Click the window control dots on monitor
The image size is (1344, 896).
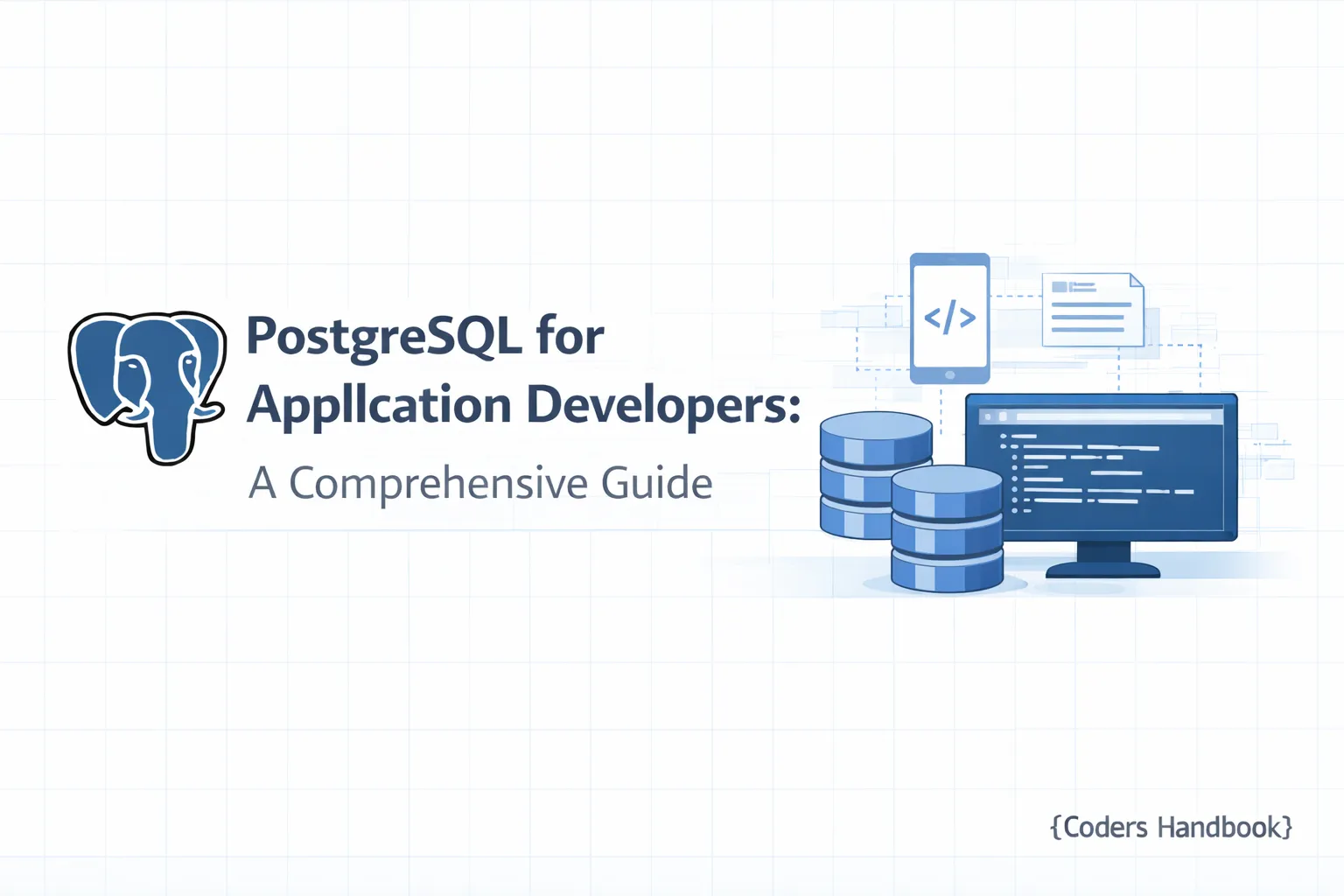coord(996,417)
